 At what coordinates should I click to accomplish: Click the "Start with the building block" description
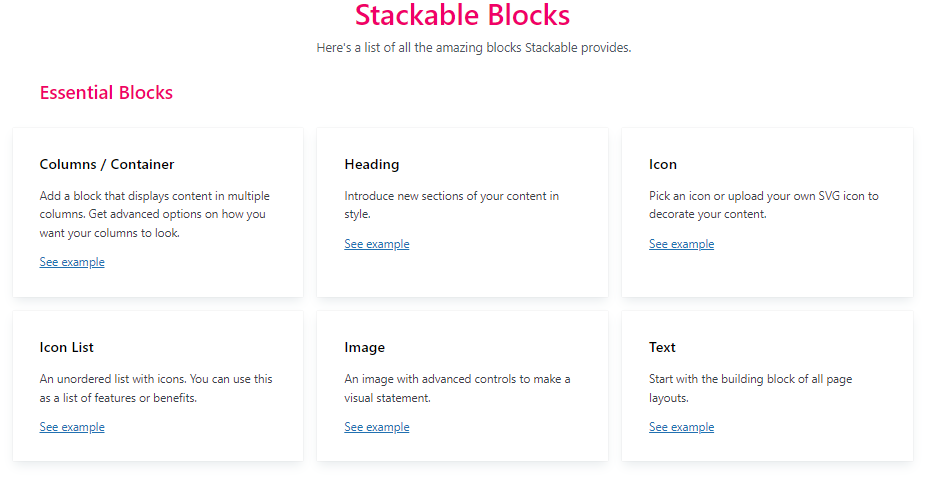click(x=750, y=388)
